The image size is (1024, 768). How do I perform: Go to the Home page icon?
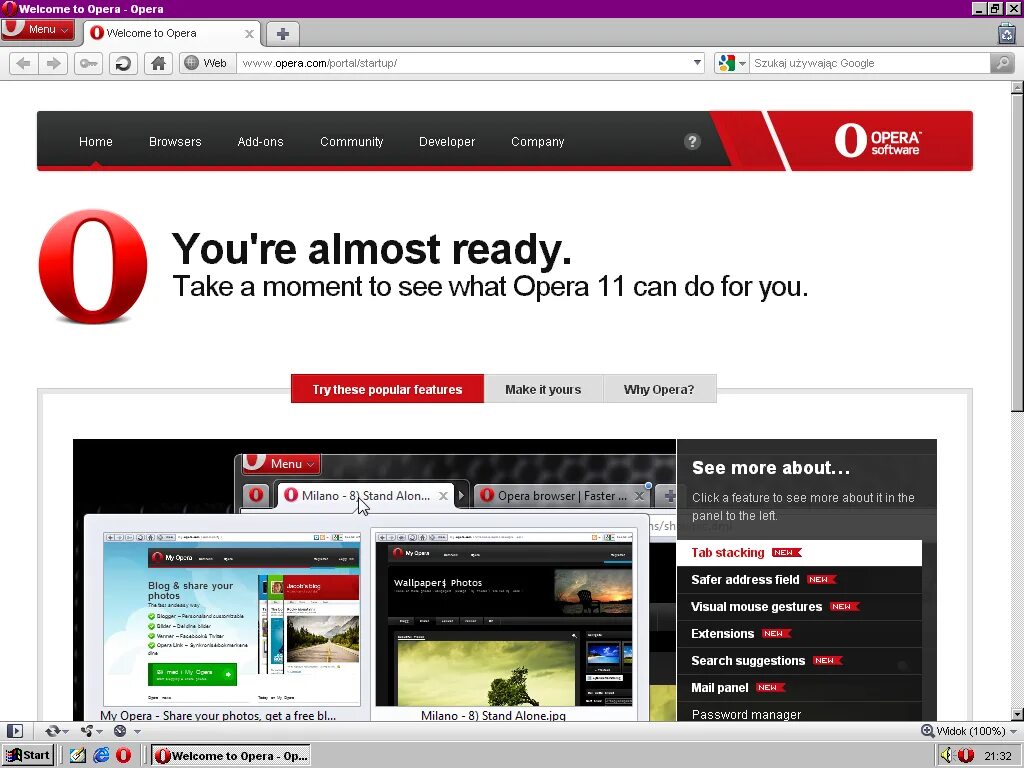click(x=158, y=63)
